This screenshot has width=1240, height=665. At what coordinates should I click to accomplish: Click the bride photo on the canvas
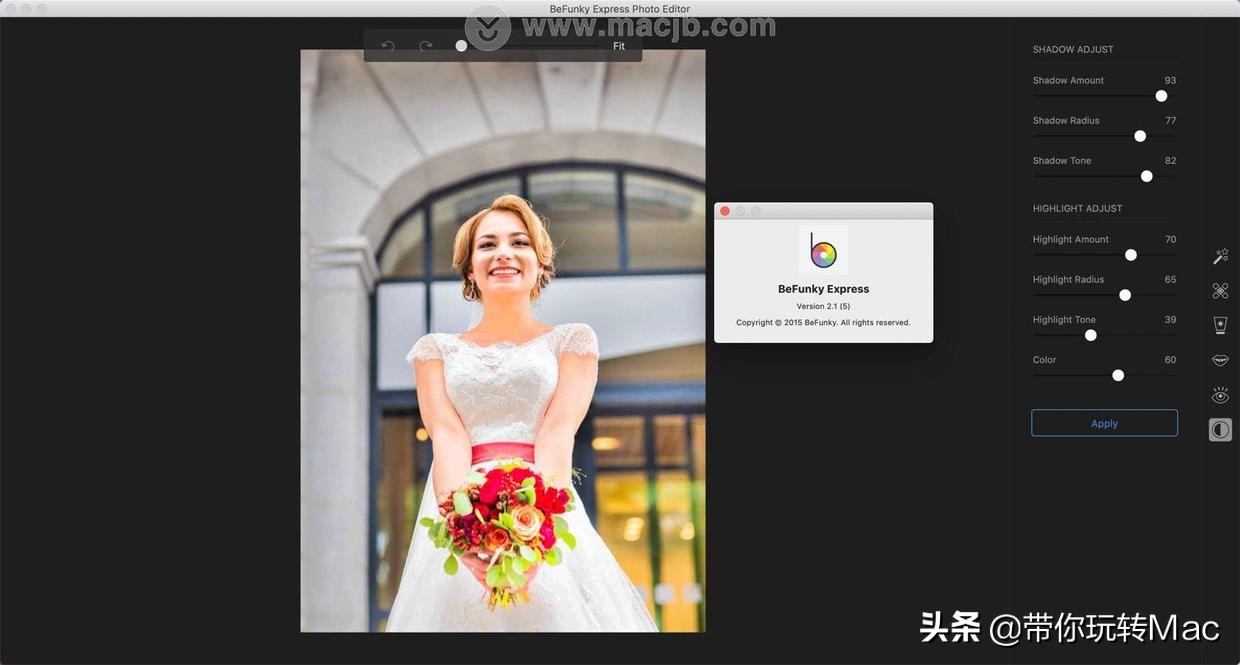503,341
